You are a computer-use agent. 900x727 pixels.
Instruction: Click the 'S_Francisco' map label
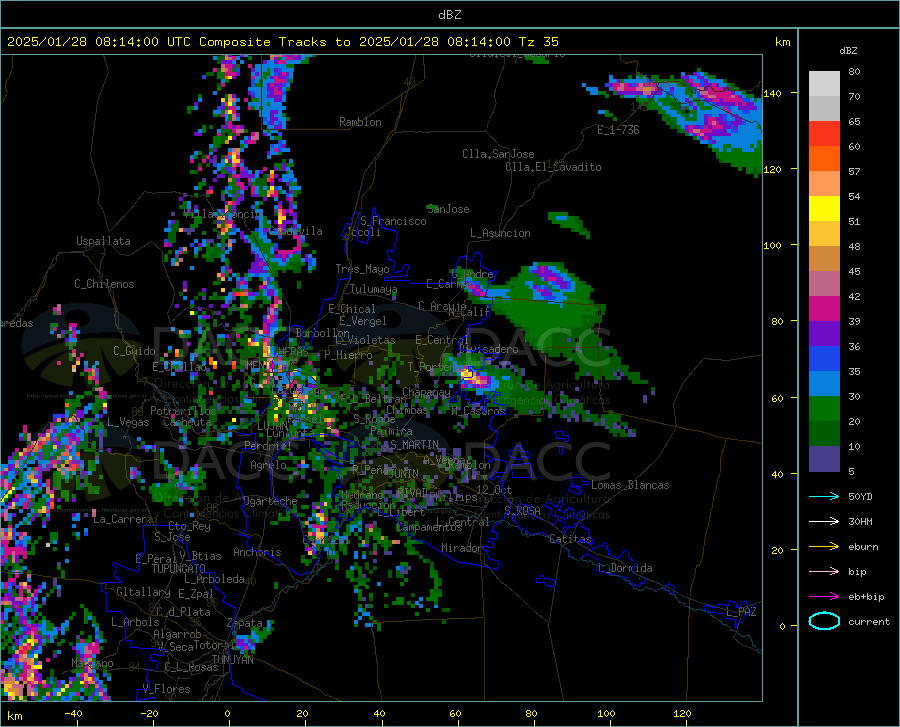393,221
